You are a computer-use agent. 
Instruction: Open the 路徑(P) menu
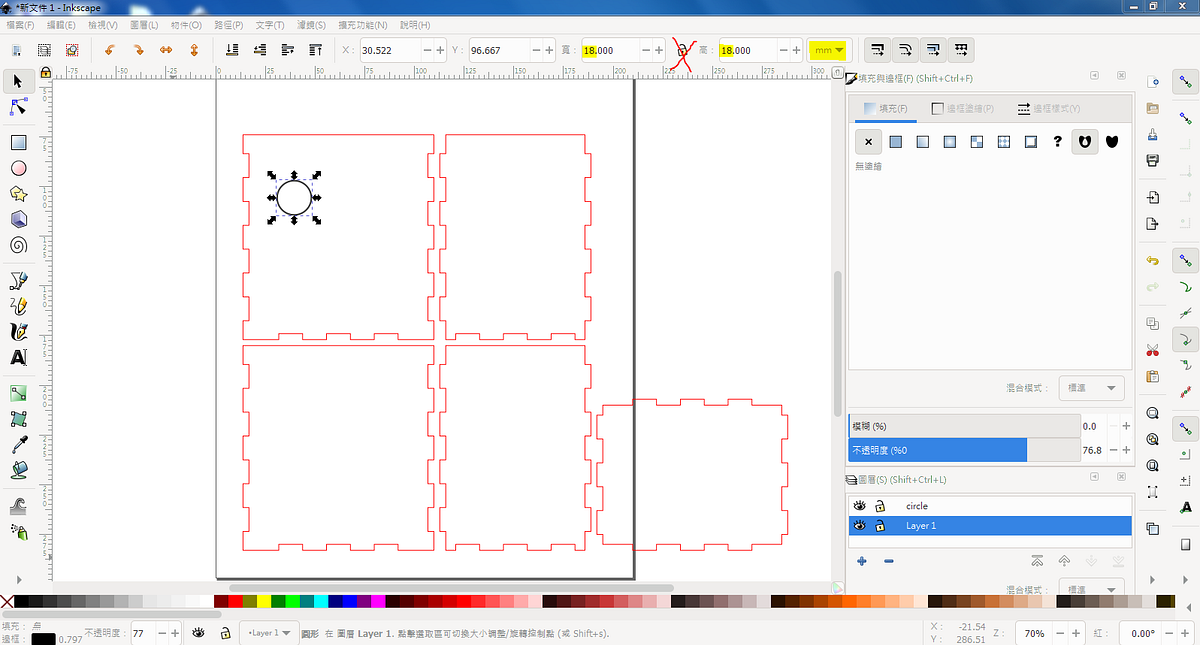230,24
